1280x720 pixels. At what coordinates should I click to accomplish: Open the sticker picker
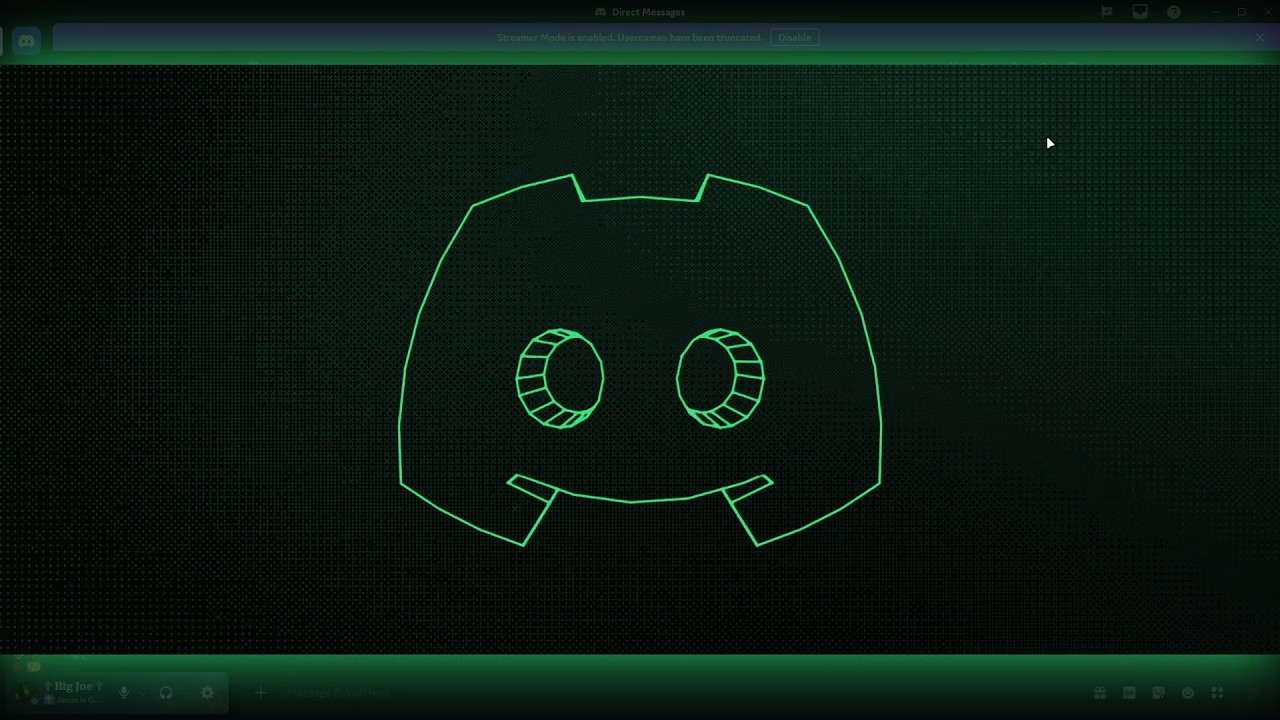click(x=1158, y=692)
